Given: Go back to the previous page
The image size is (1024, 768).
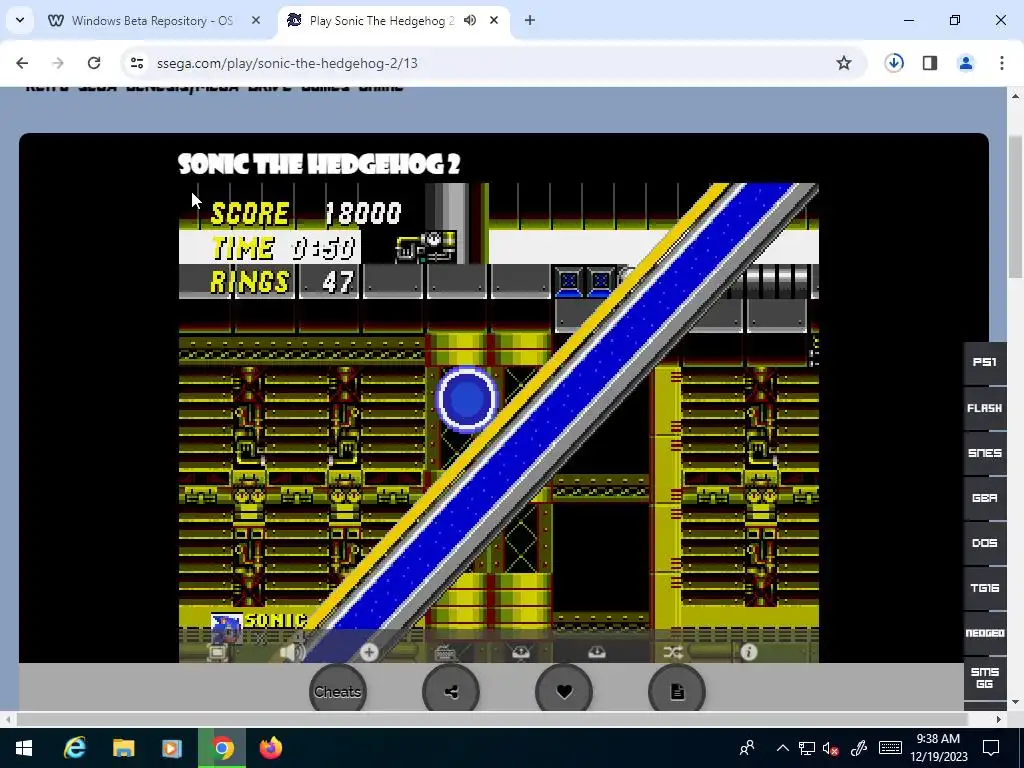Looking at the screenshot, I should (22, 63).
